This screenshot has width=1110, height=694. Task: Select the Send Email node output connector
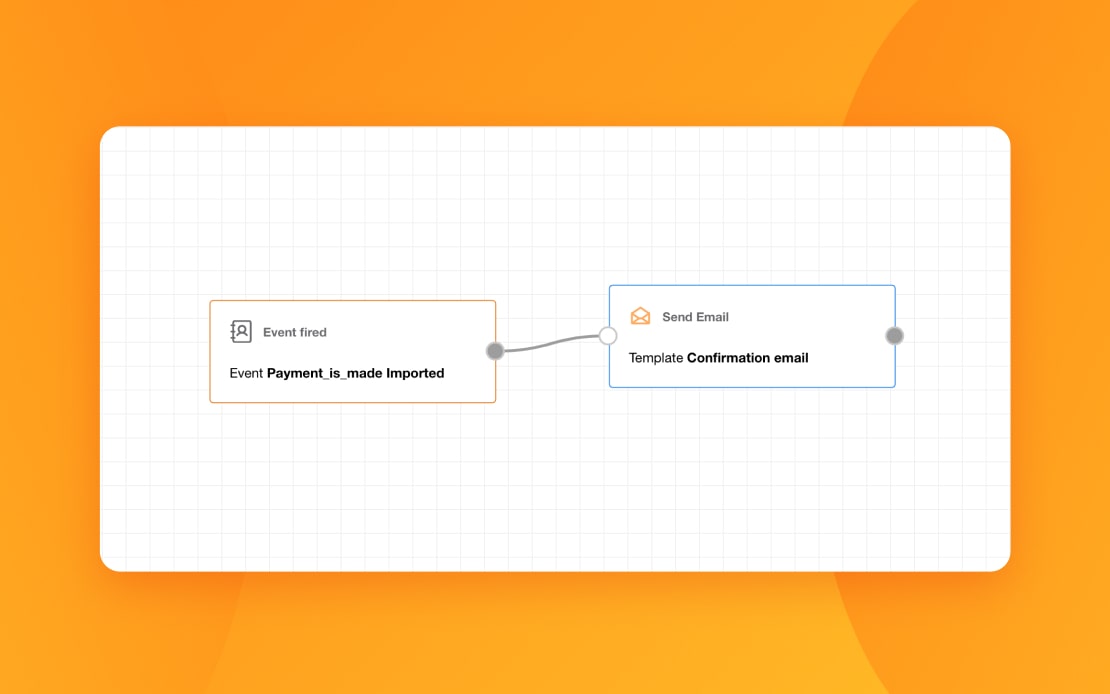click(894, 336)
